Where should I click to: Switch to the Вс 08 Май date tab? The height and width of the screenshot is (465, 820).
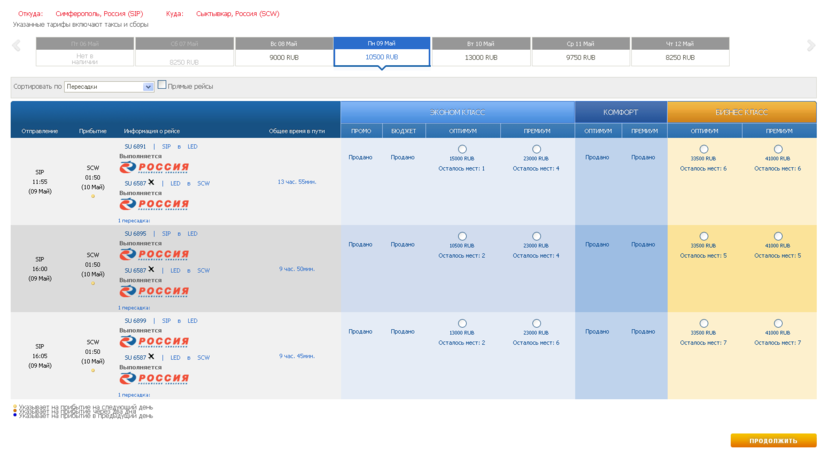283,52
